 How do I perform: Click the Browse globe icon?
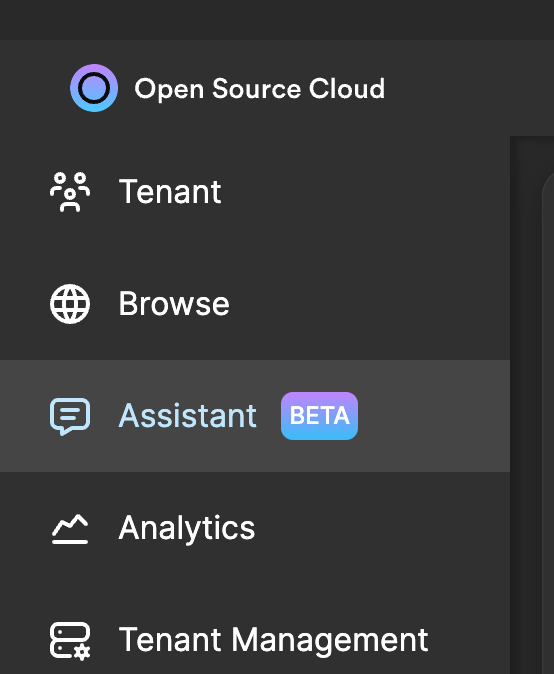click(70, 304)
